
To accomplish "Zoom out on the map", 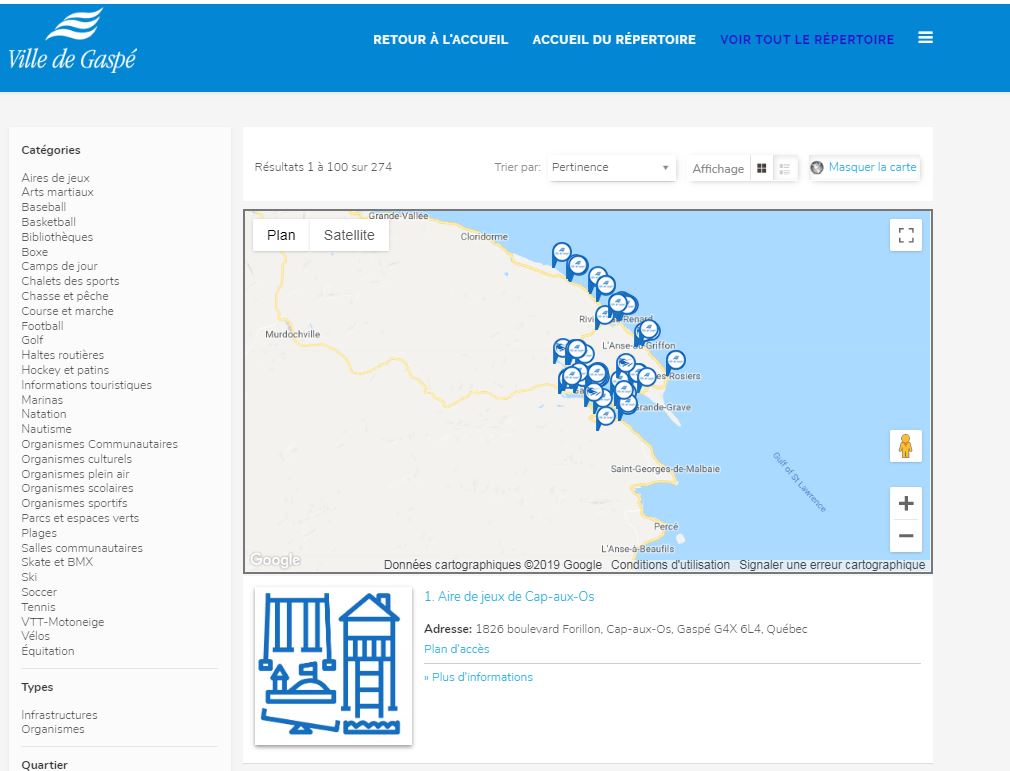I will (x=906, y=536).
